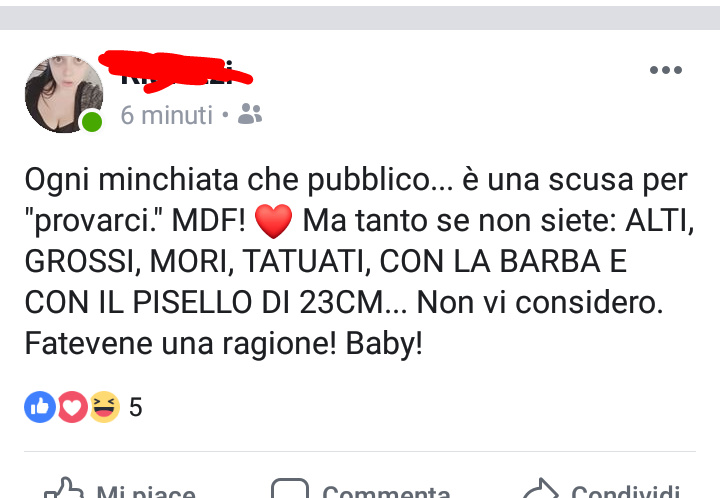
Task: Select the 'Condividi' share label
Action: tap(625, 491)
